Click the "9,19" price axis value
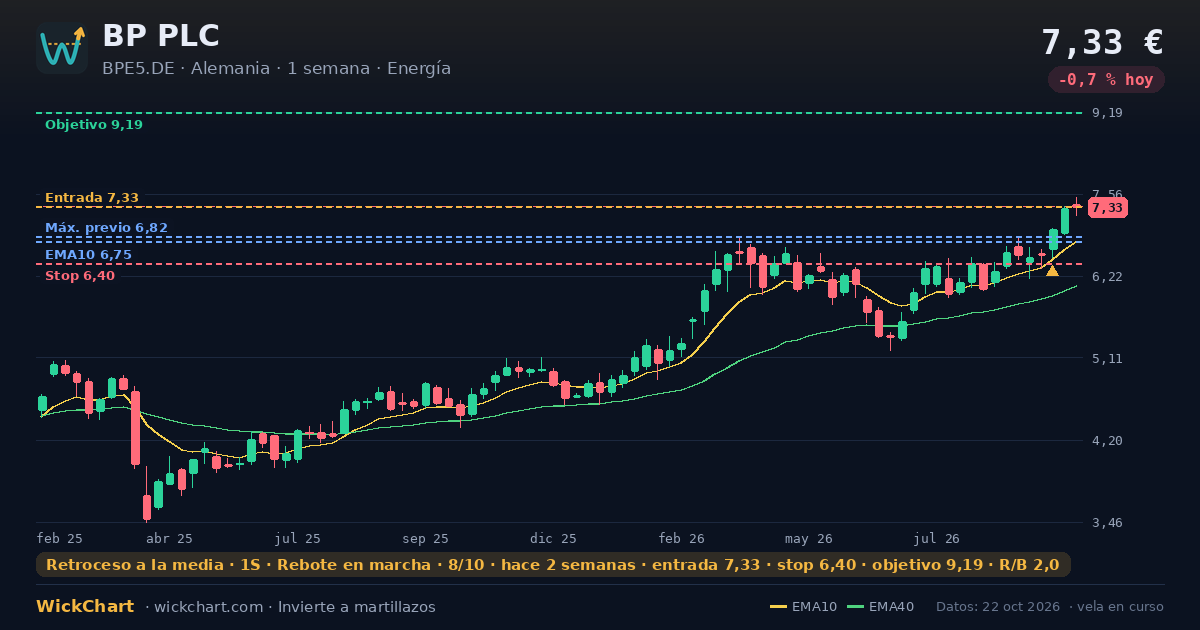 1107,113
